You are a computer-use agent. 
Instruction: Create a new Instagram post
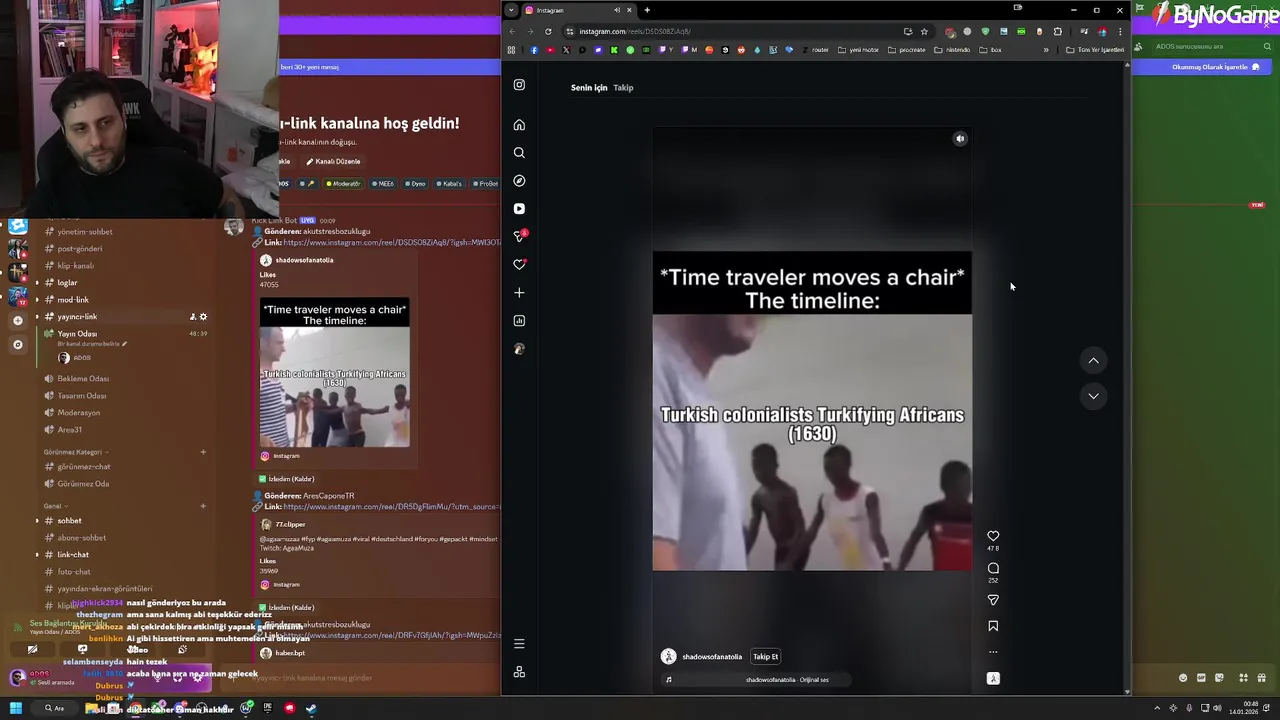pyautogui.click(x=519, y=293)
